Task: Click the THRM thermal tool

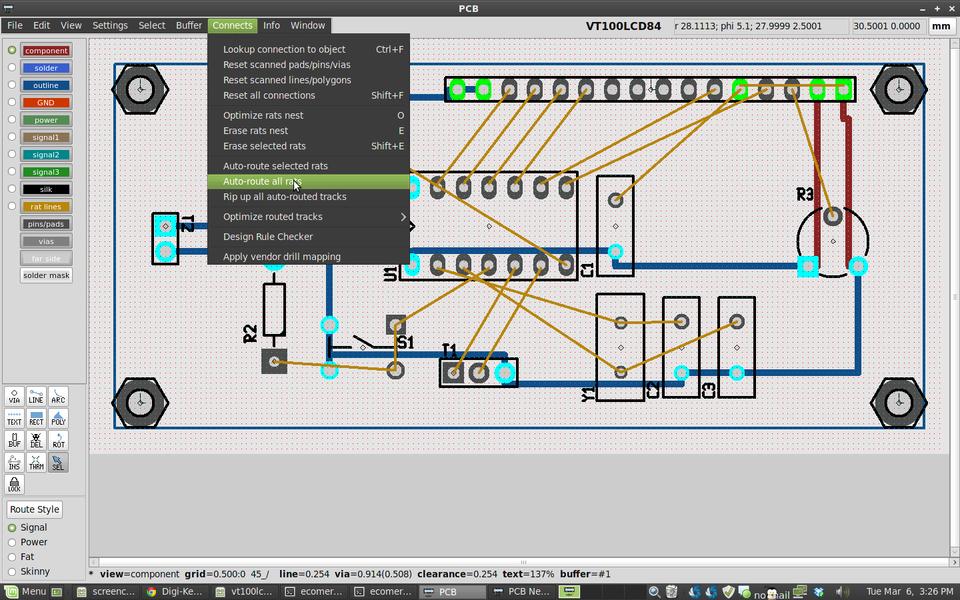Action: 36,461
